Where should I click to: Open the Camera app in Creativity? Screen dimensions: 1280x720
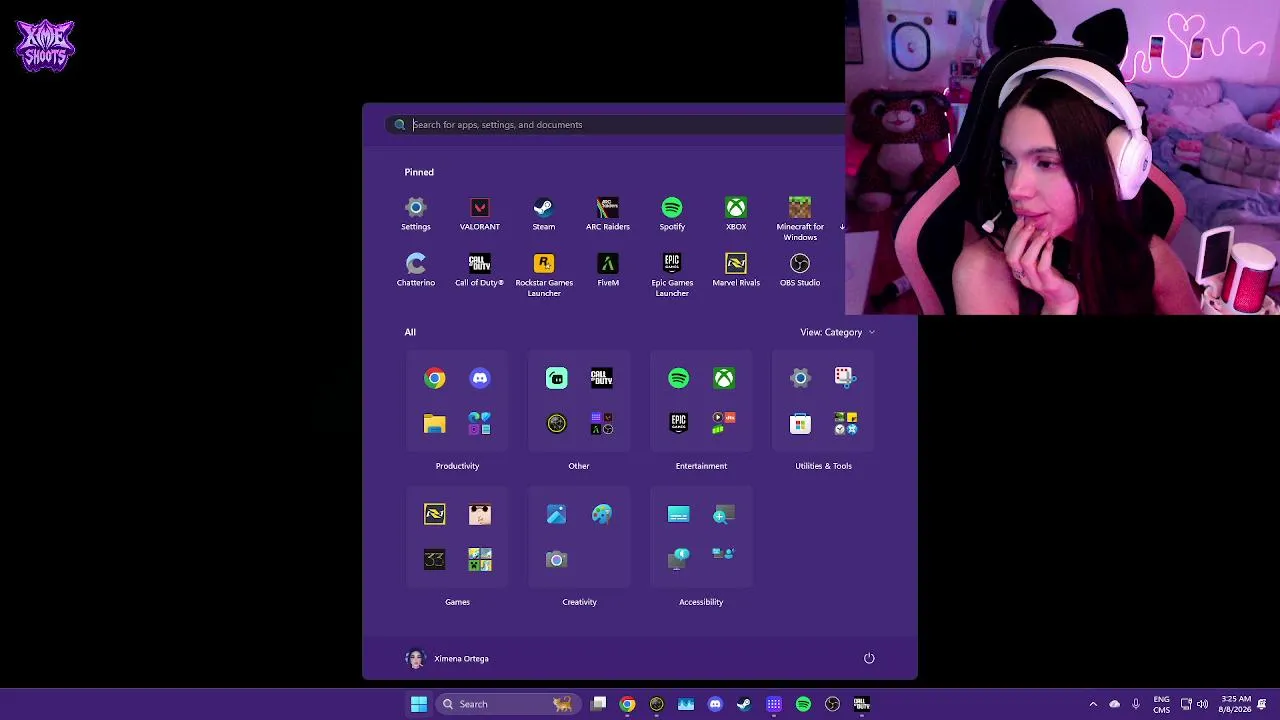(x=556, y=560)
